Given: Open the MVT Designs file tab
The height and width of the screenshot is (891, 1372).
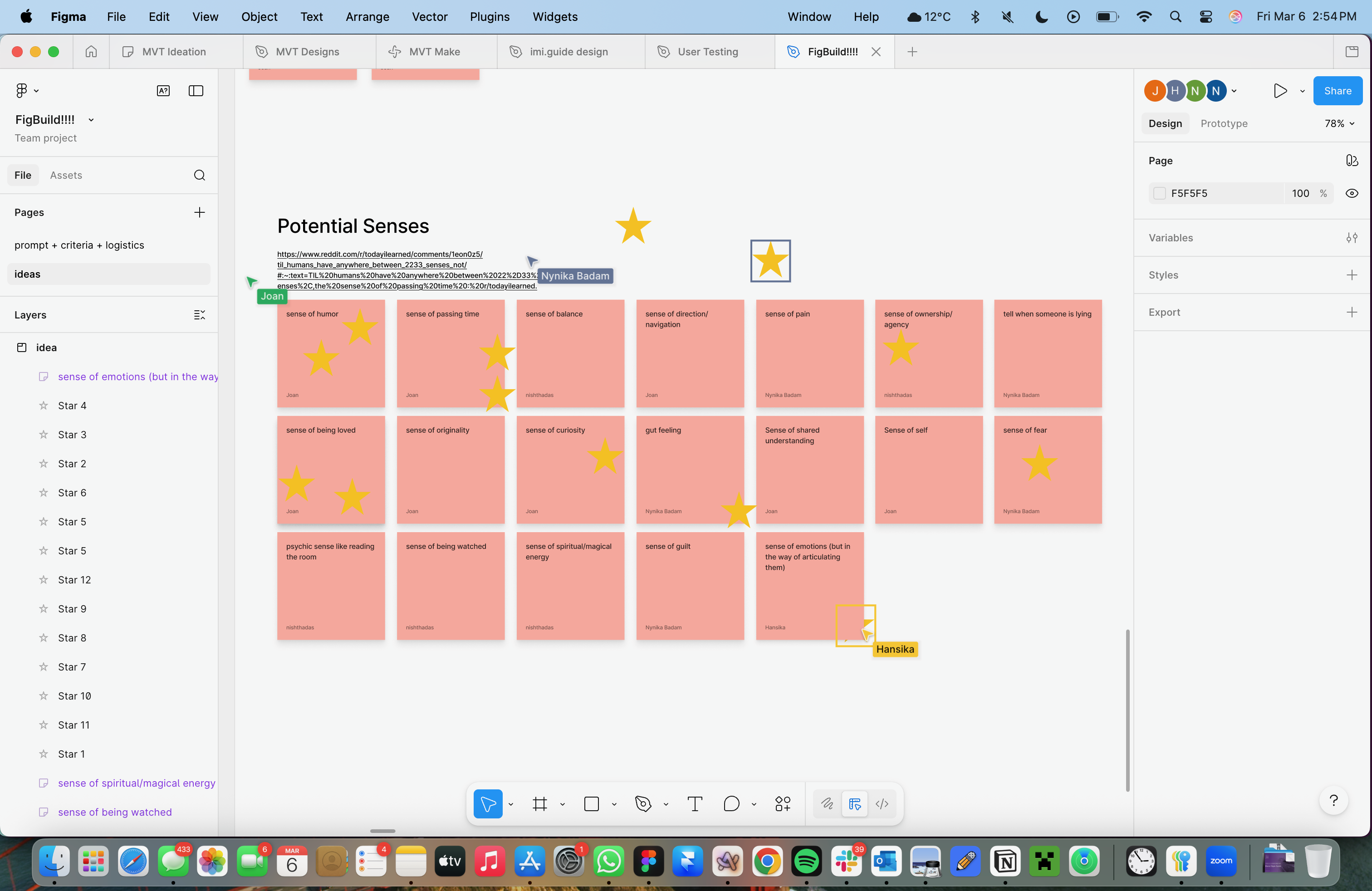Looking at the screenshot, I should coord(307,52).
